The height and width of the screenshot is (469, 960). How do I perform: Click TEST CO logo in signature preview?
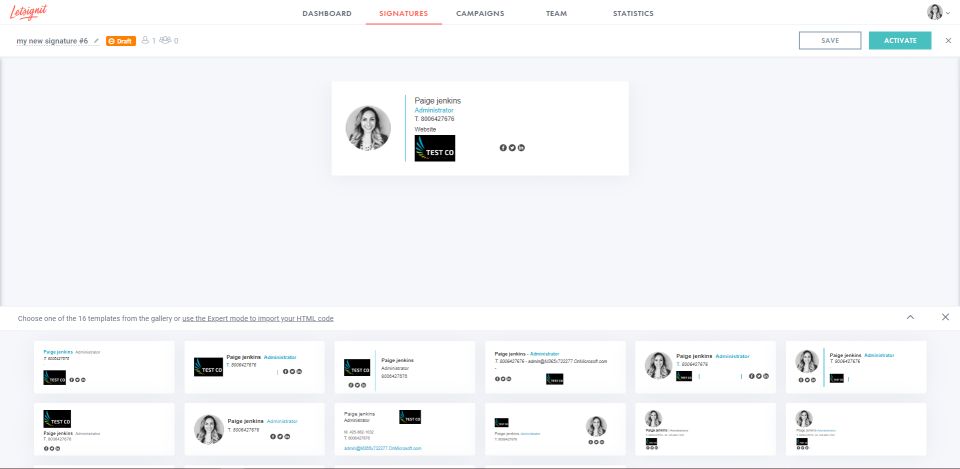(x=435, y=148)
